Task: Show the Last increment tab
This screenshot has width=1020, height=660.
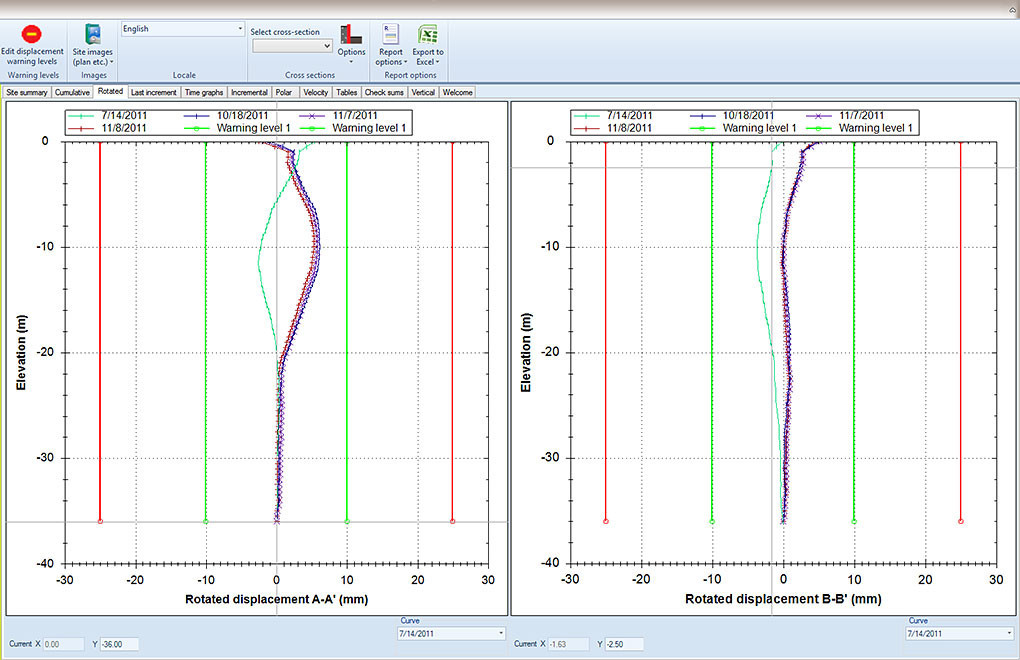Action: pyautogui.click(x=154, y=92)
